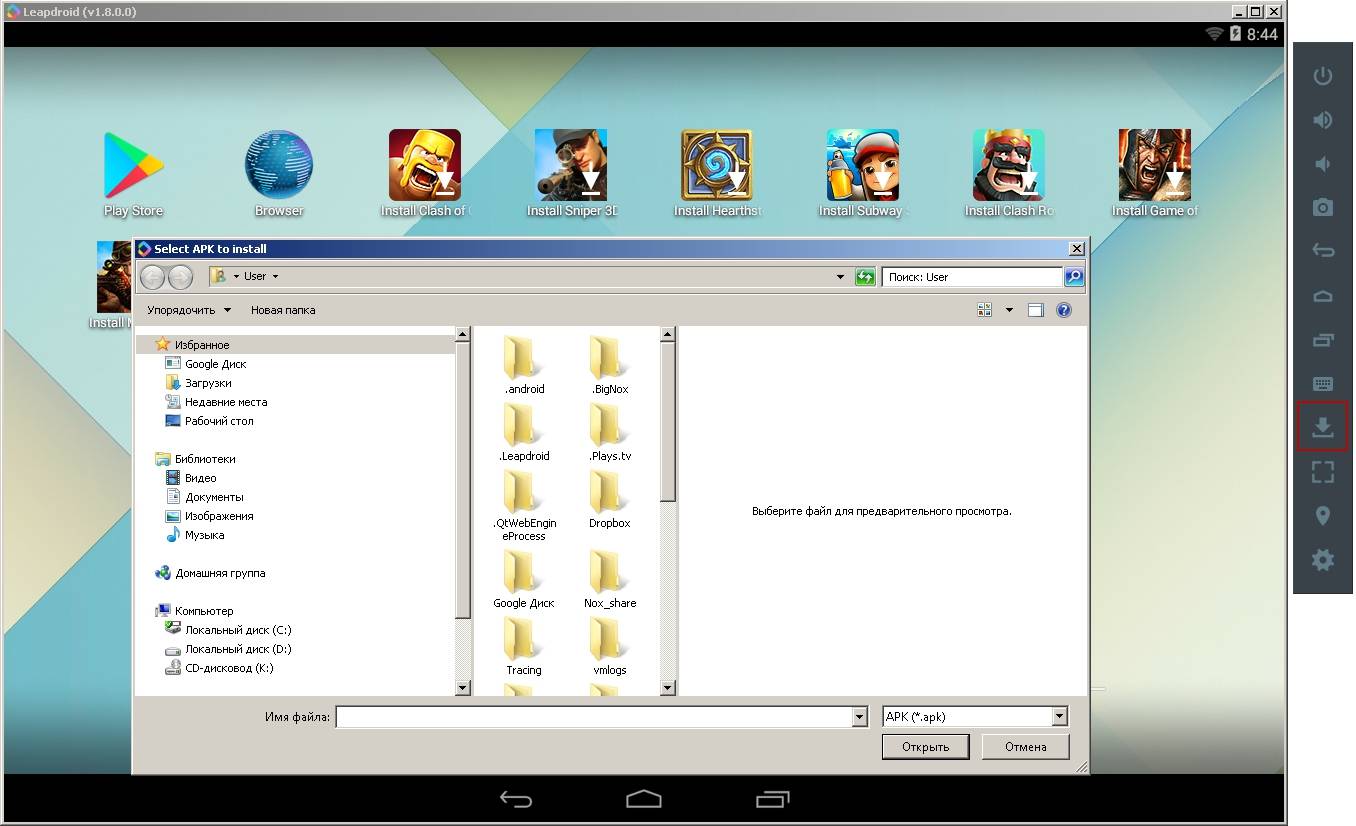This screenshot has width=1356, height=826.
Task: Click the sidebar Home icon
Action: click(x=1322, y=296)
